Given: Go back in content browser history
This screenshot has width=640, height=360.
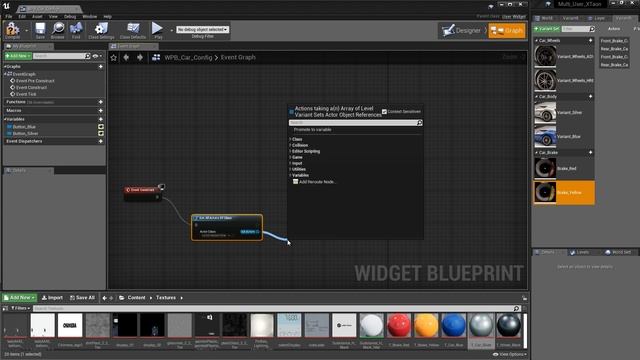Looking at the screenshot, I should point(104,298).
